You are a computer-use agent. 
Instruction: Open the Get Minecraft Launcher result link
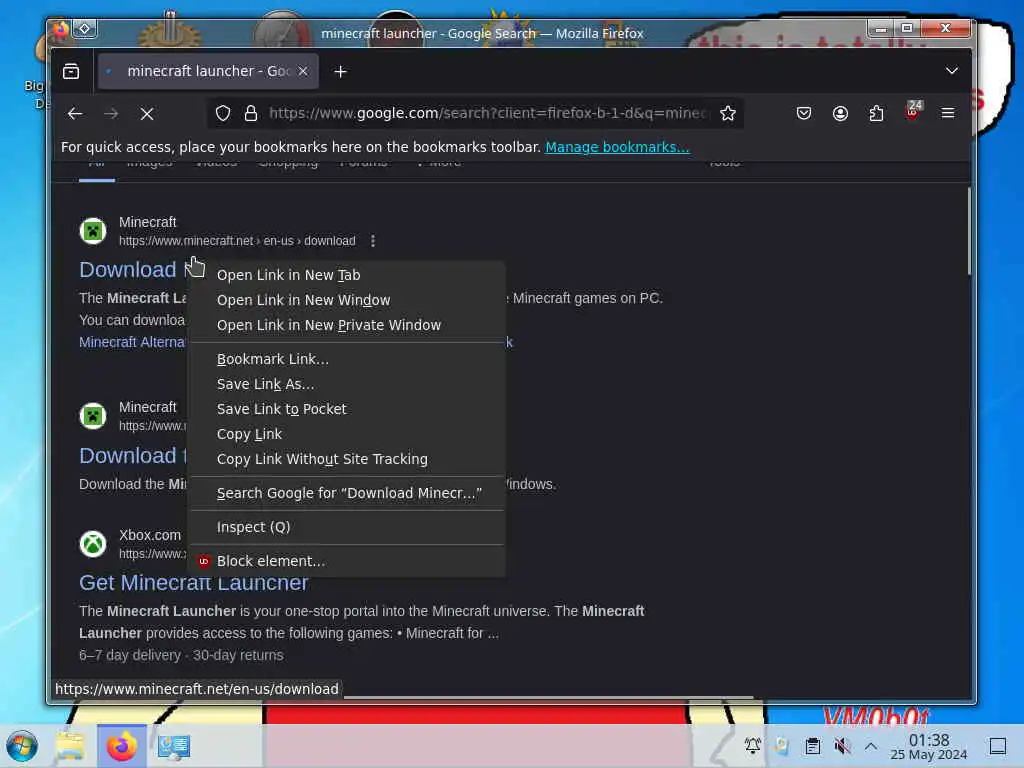click(x=193, y=583)
